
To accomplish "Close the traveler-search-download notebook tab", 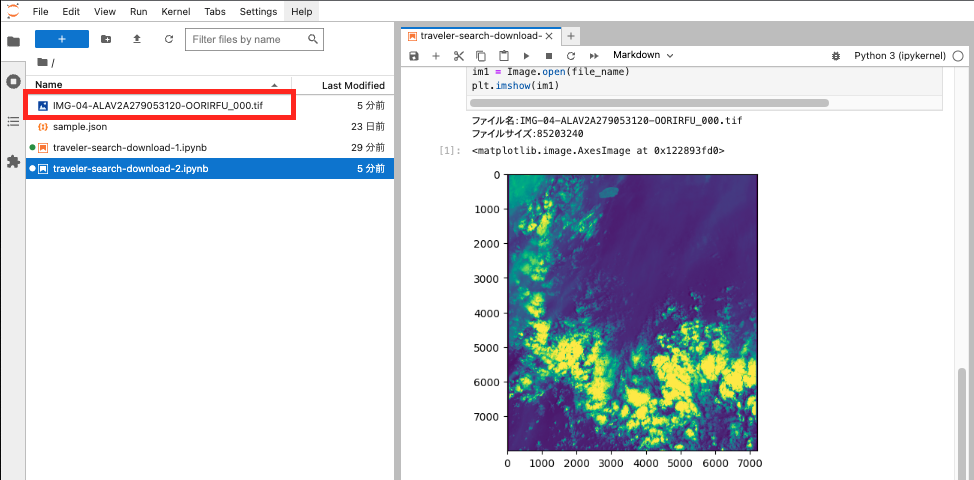I will pyautogui.click(x=549, y=36).
